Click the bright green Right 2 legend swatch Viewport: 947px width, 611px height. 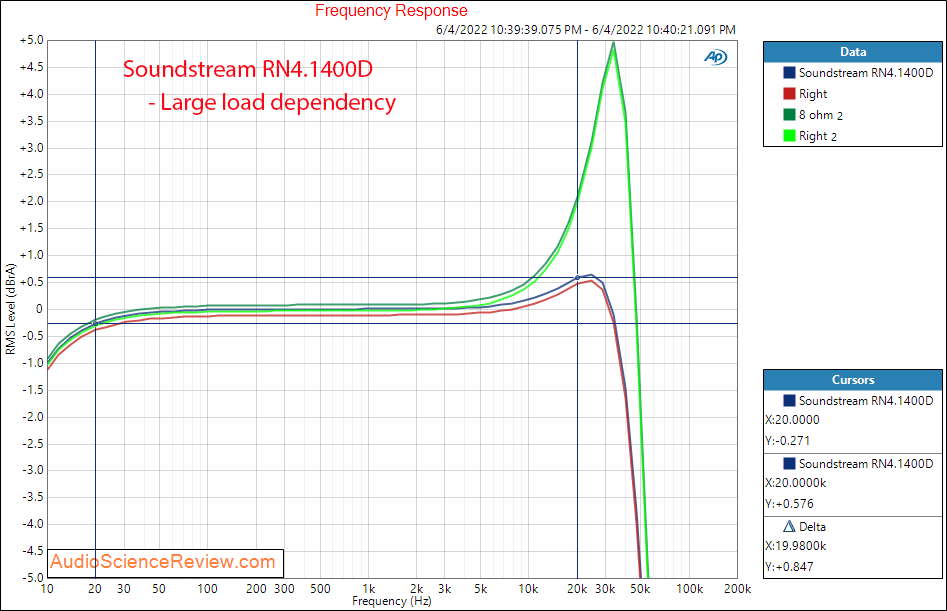(x=789, y=136)
